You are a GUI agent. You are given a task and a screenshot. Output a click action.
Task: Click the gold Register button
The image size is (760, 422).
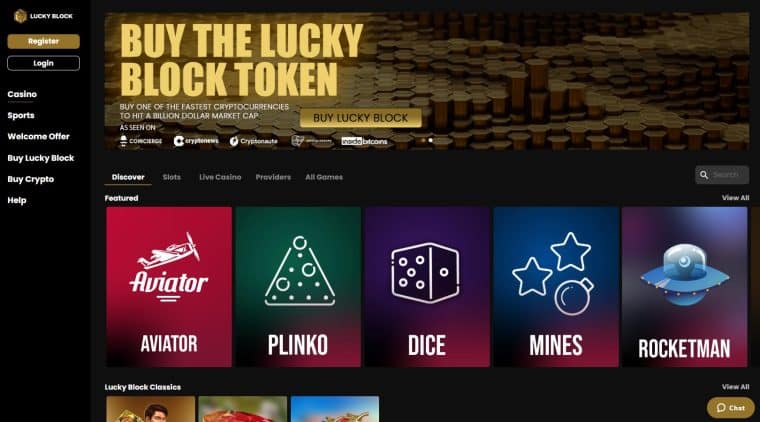[44, 41]
